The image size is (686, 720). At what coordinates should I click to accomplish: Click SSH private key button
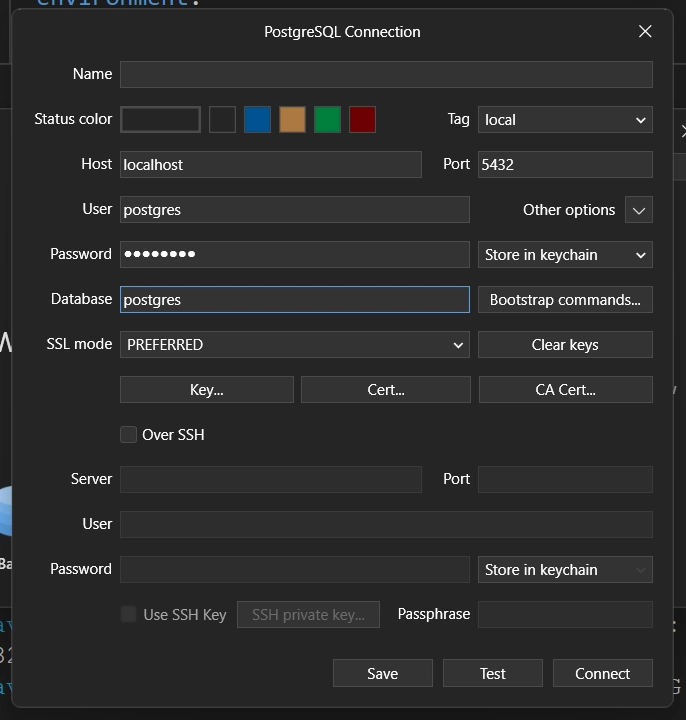coord(308,614)
